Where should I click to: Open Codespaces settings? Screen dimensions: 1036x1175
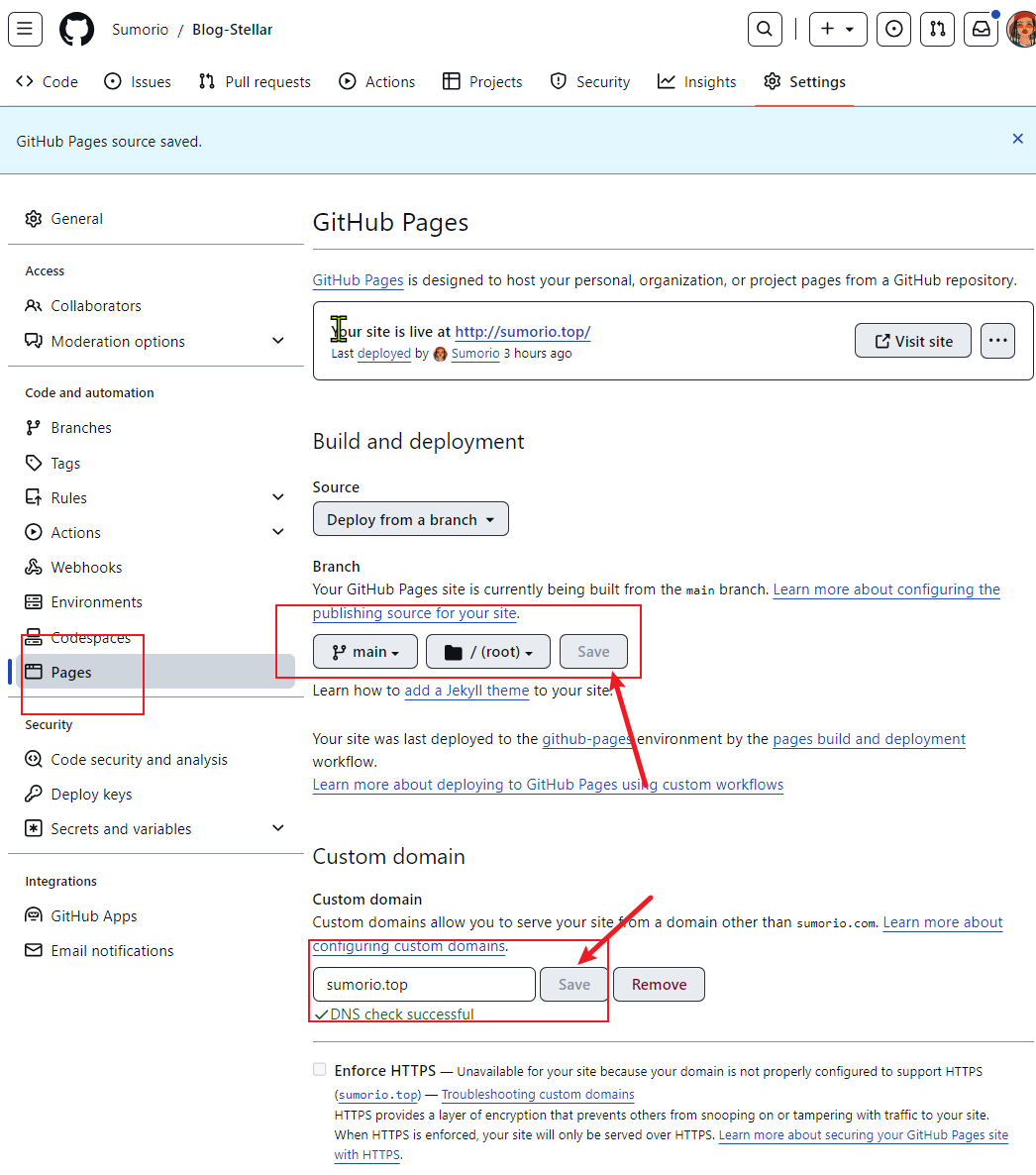tap(155, 638)
